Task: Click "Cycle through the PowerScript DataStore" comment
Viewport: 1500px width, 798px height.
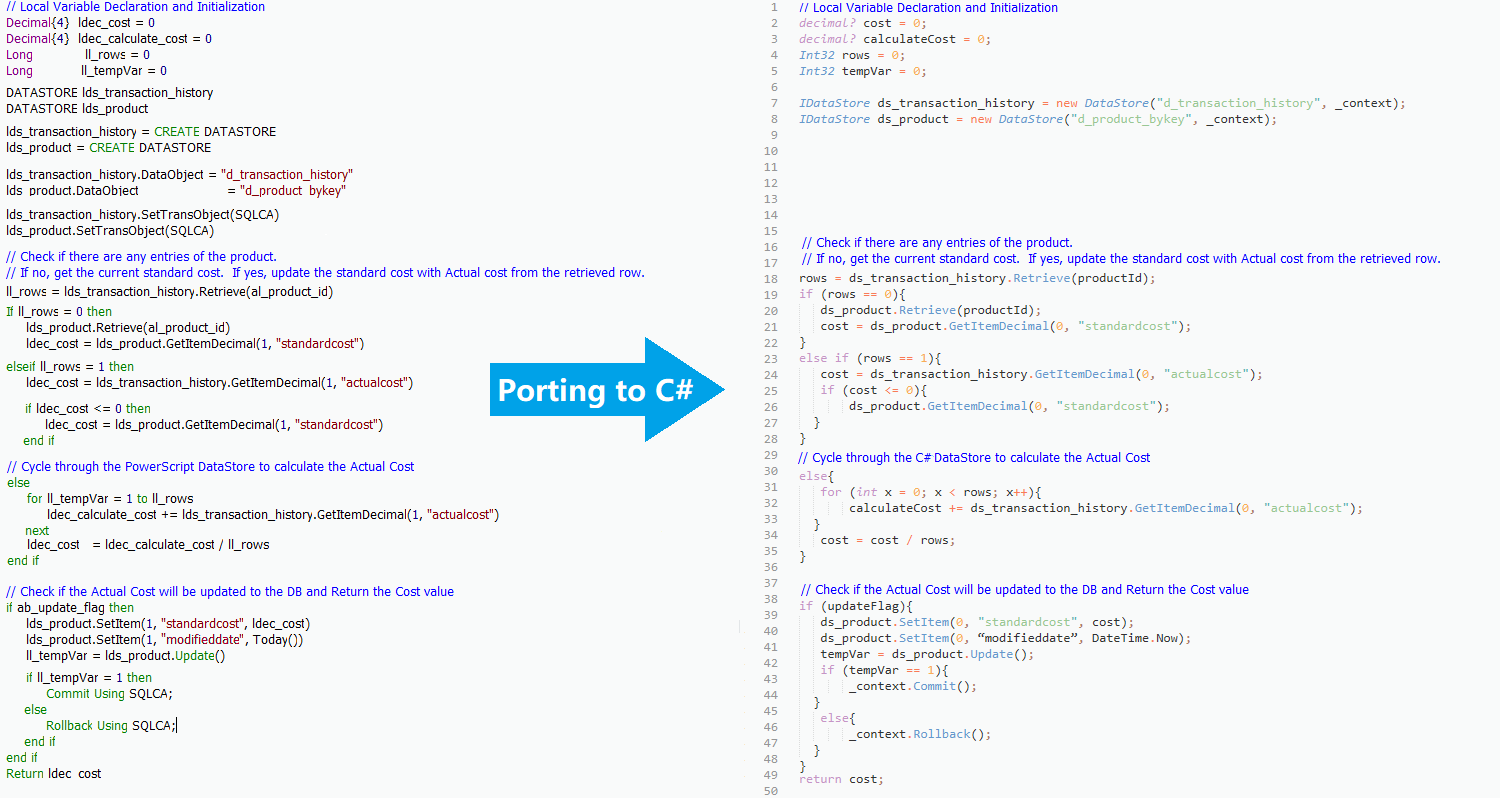Action: 210,467
